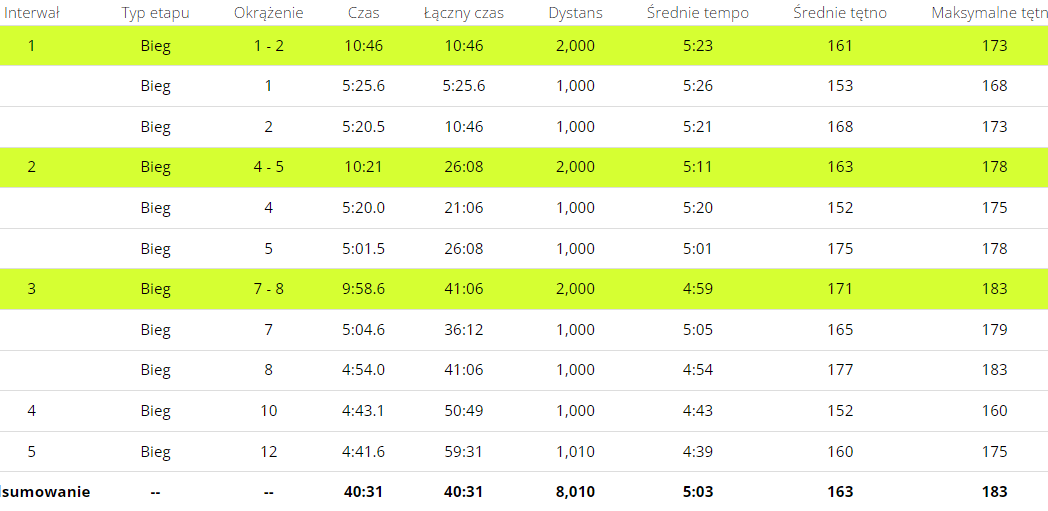Select the Typ etapu column header
The image size is (1048, 511).
[x=155, y=13]
